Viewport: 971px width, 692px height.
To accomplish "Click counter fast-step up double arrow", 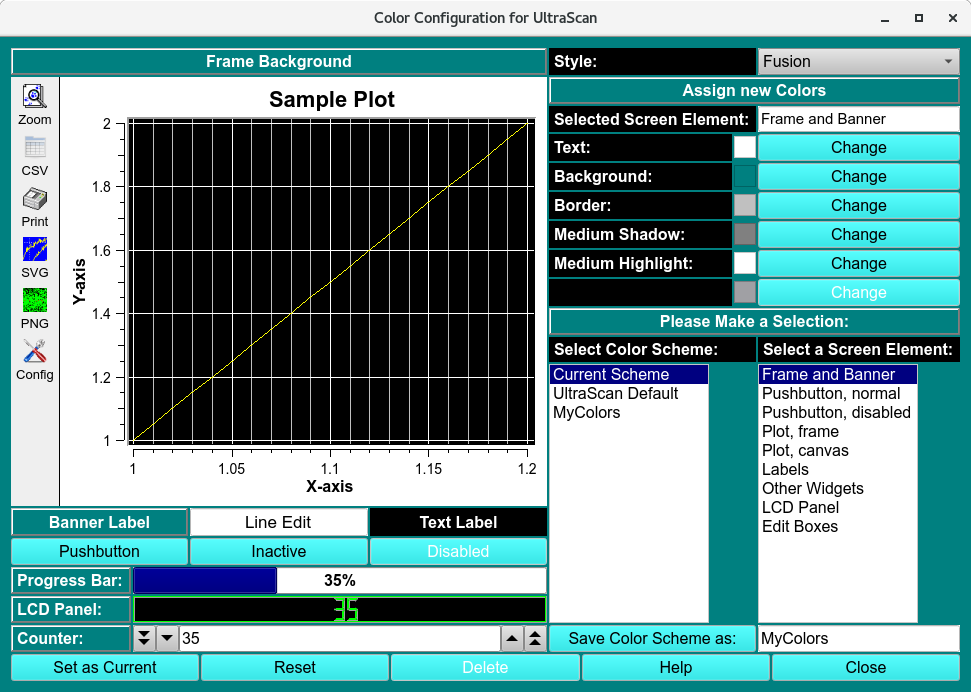I will [535, 638].
